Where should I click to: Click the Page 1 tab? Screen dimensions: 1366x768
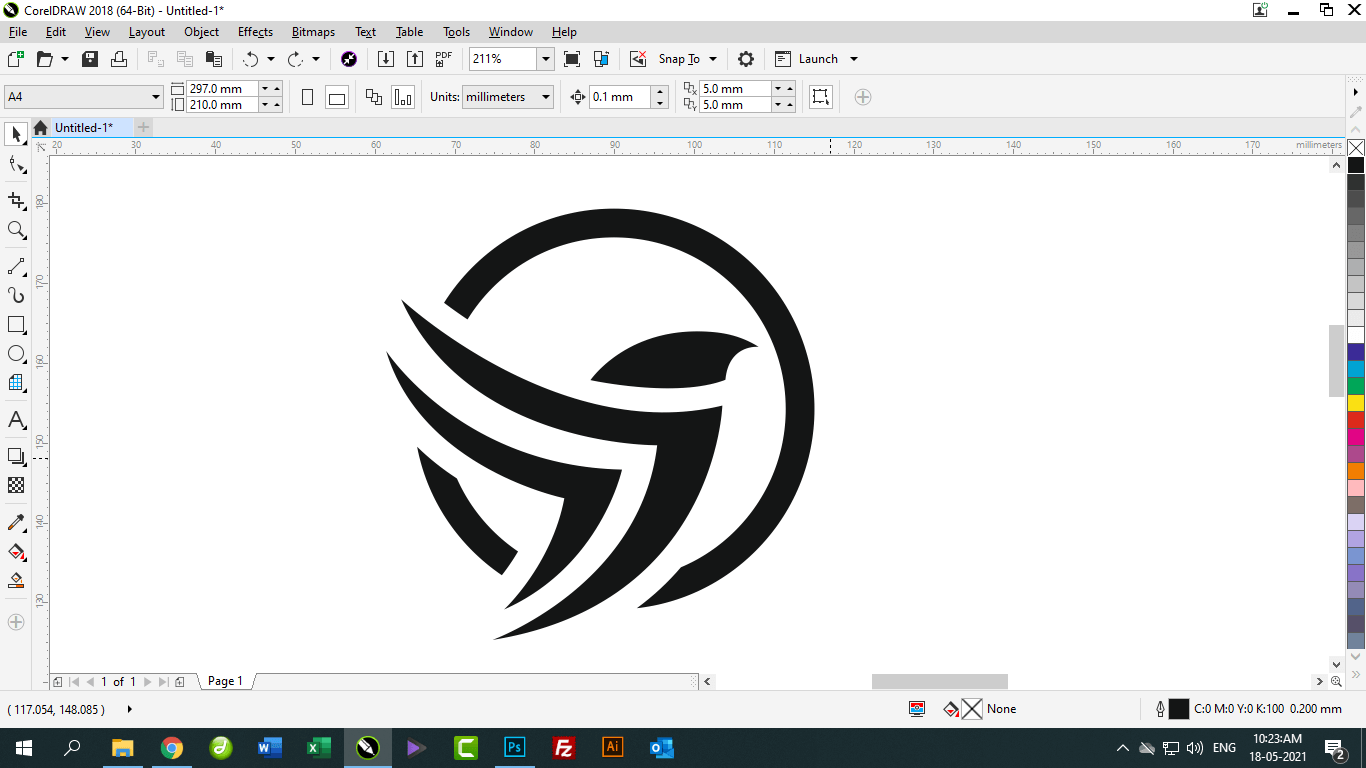(225, 681)
